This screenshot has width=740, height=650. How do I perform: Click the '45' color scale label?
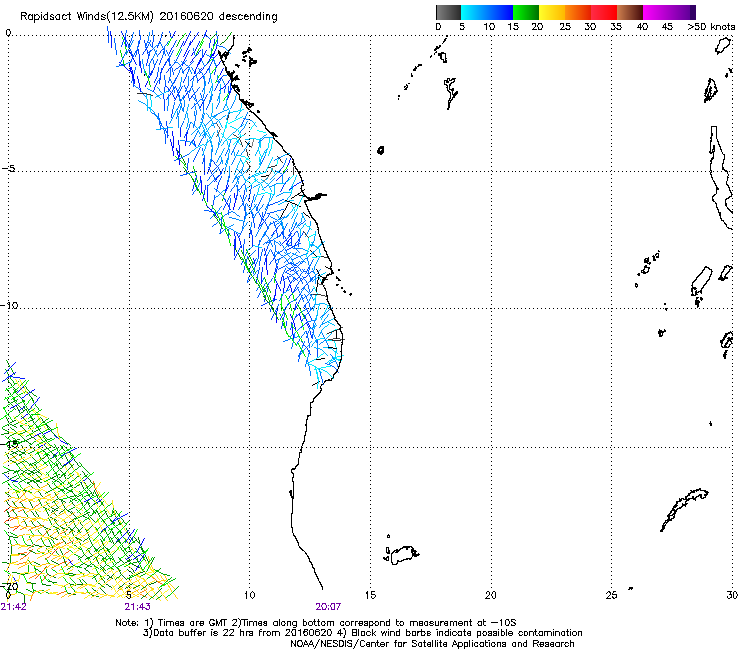(667, 27)
